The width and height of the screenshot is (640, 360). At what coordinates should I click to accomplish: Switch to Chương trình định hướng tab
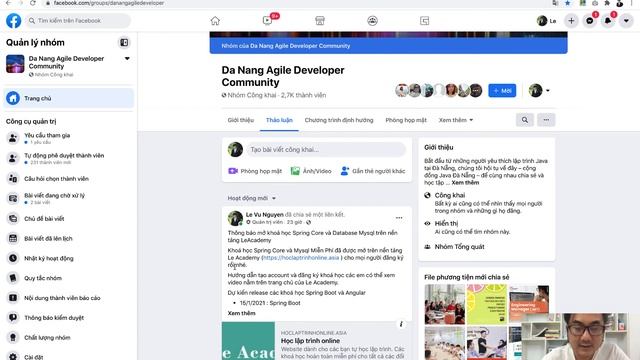coord(339,120)
